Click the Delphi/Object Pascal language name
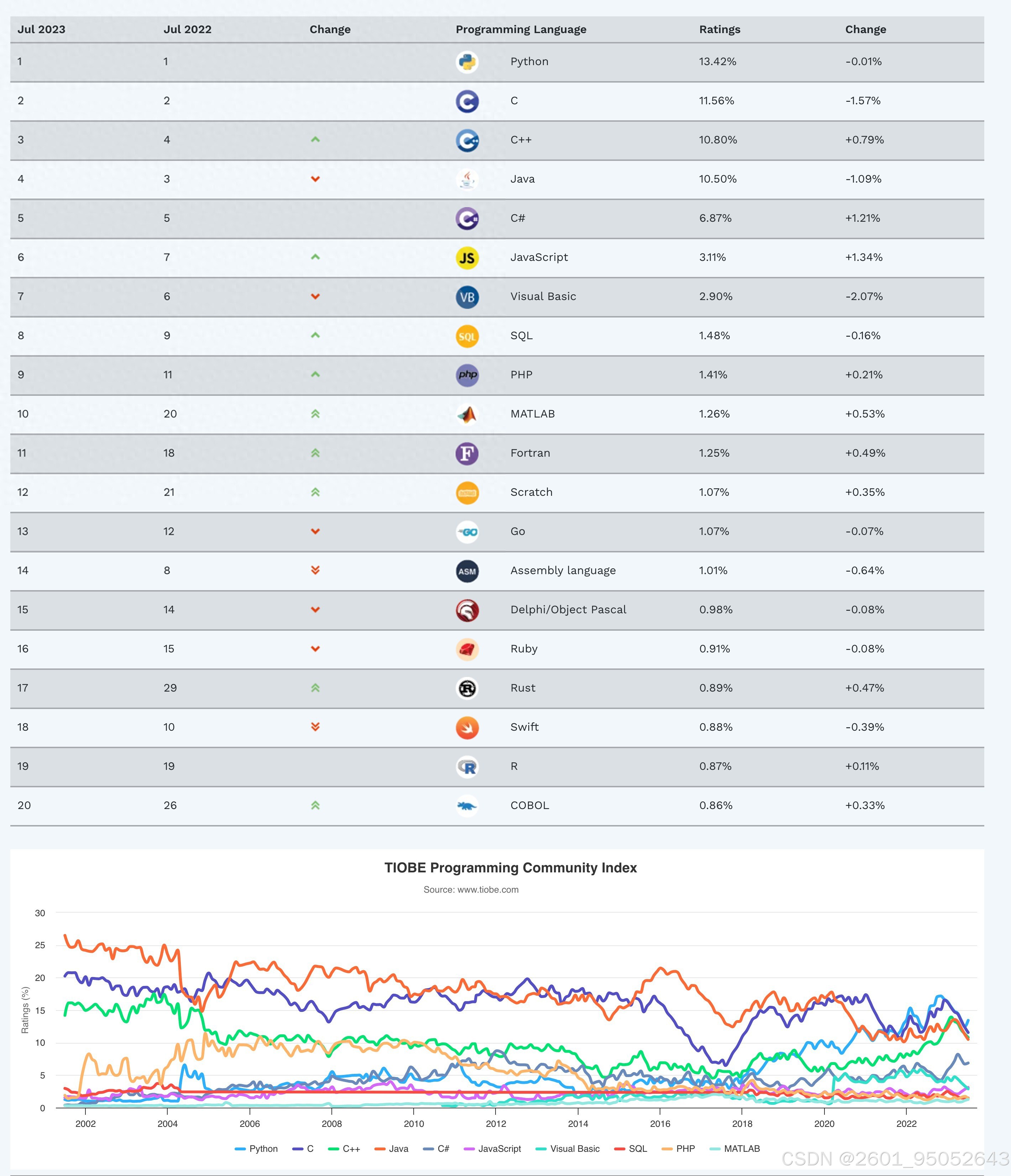 click(x=568, y=610)
